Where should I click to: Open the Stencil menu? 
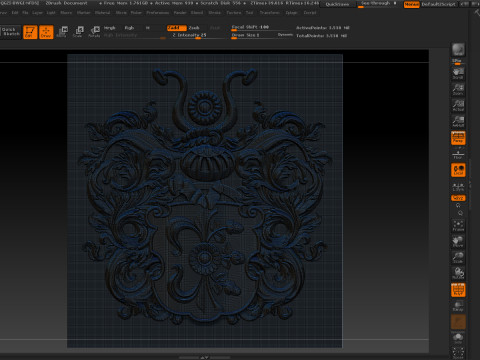tap(197, 13)
